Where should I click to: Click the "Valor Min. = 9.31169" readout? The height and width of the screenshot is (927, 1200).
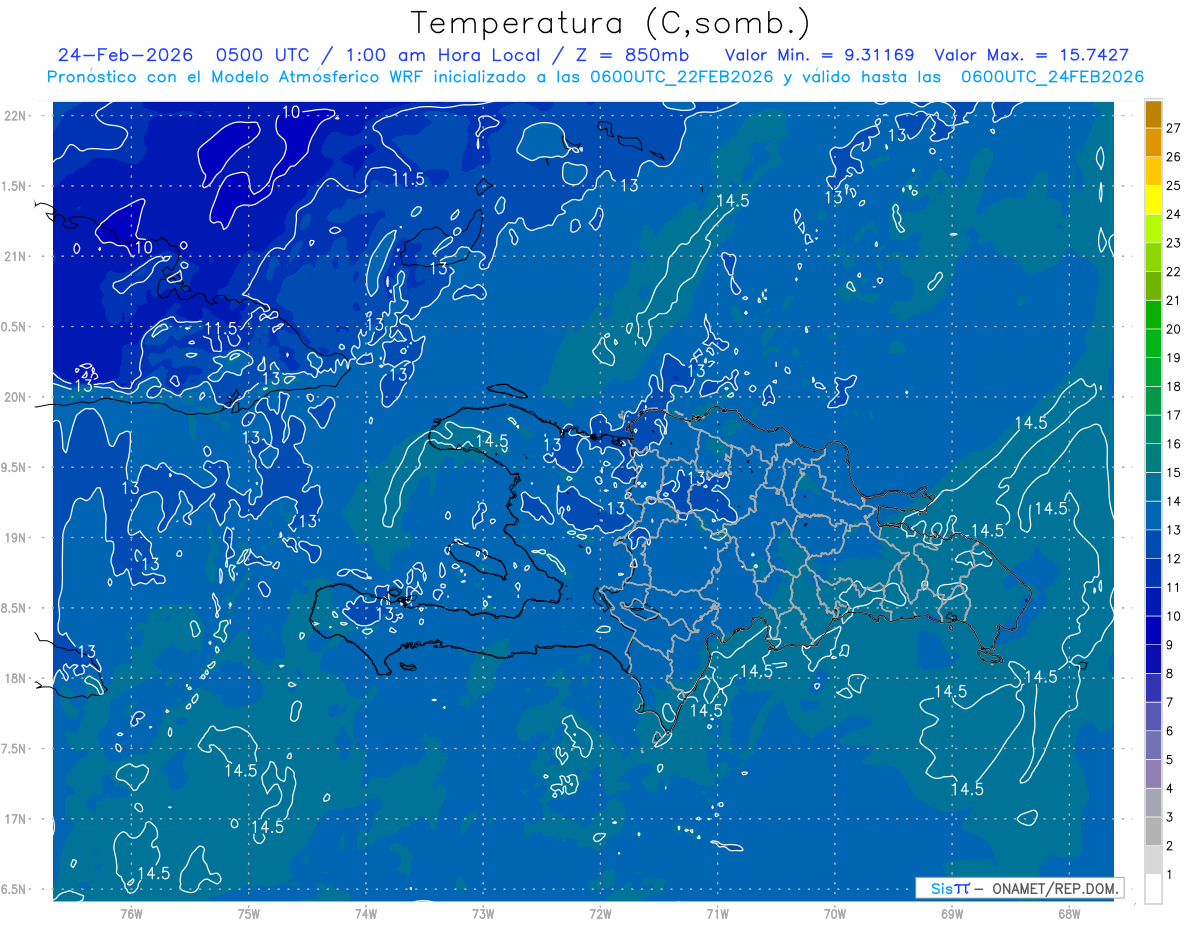(820, 56)
